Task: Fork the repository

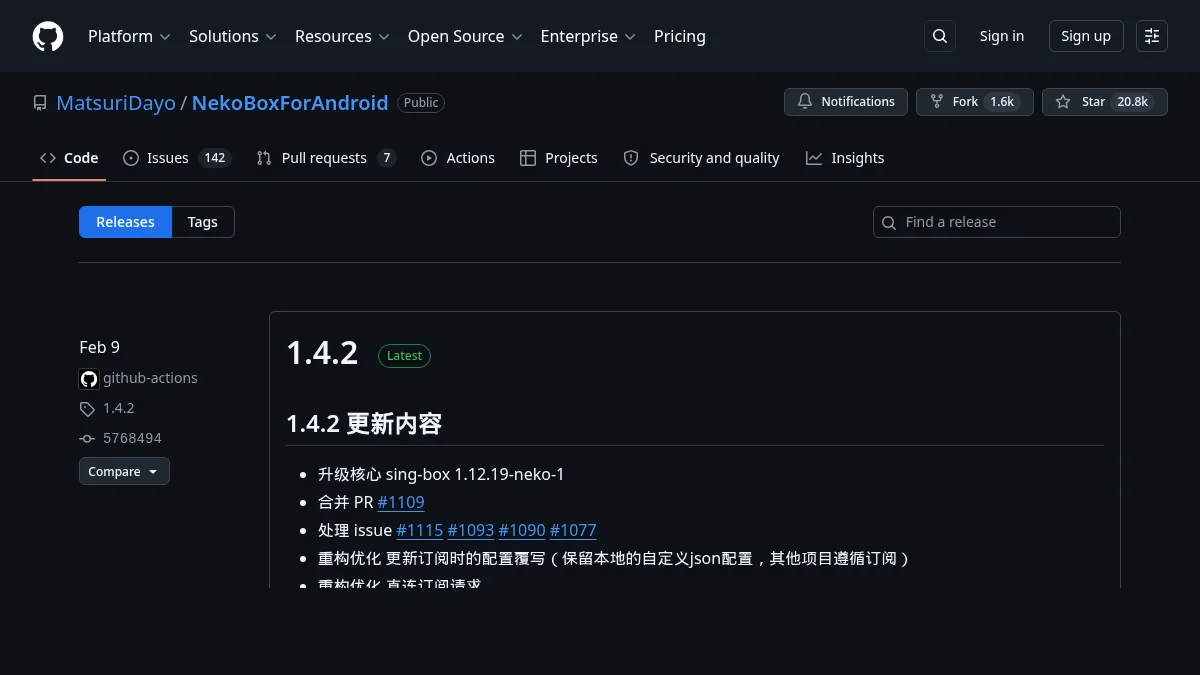Action: click(x=975, y=102)
